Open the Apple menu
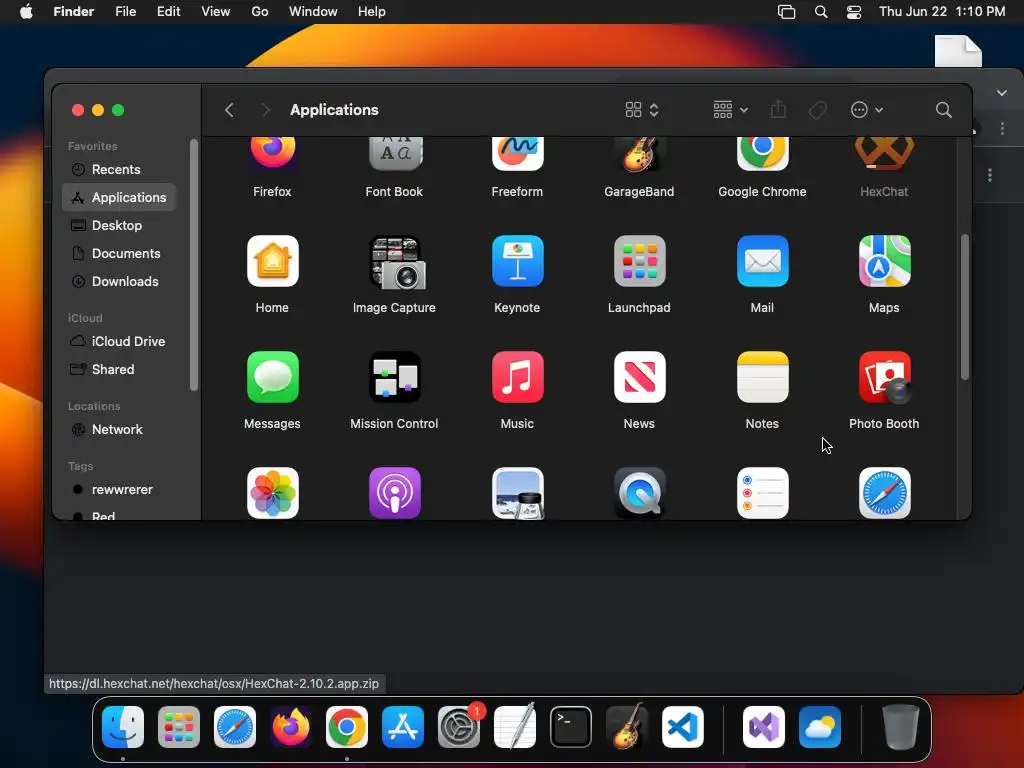The width and height of the screenshot is (1024, 768). [x=26, y=12]
